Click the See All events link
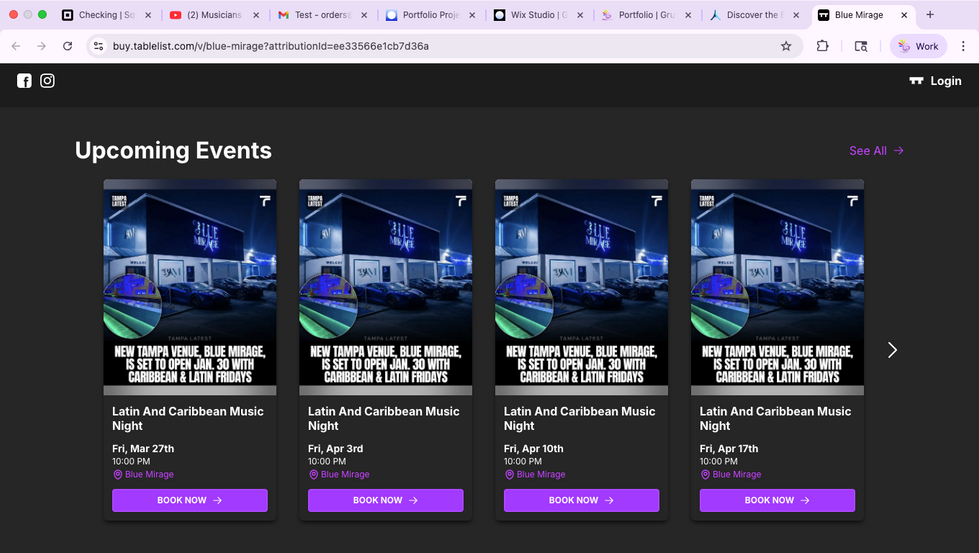 (x=876, y=150)
